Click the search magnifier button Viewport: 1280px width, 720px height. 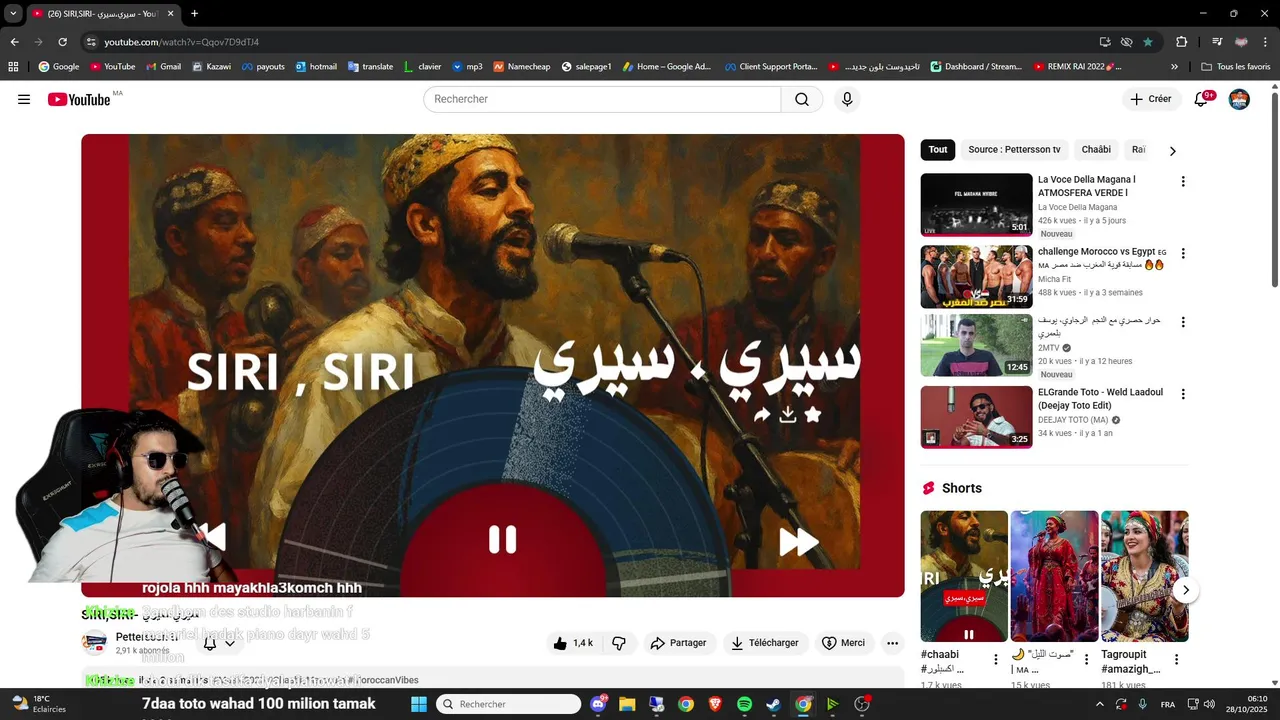(x=802, y=99)
